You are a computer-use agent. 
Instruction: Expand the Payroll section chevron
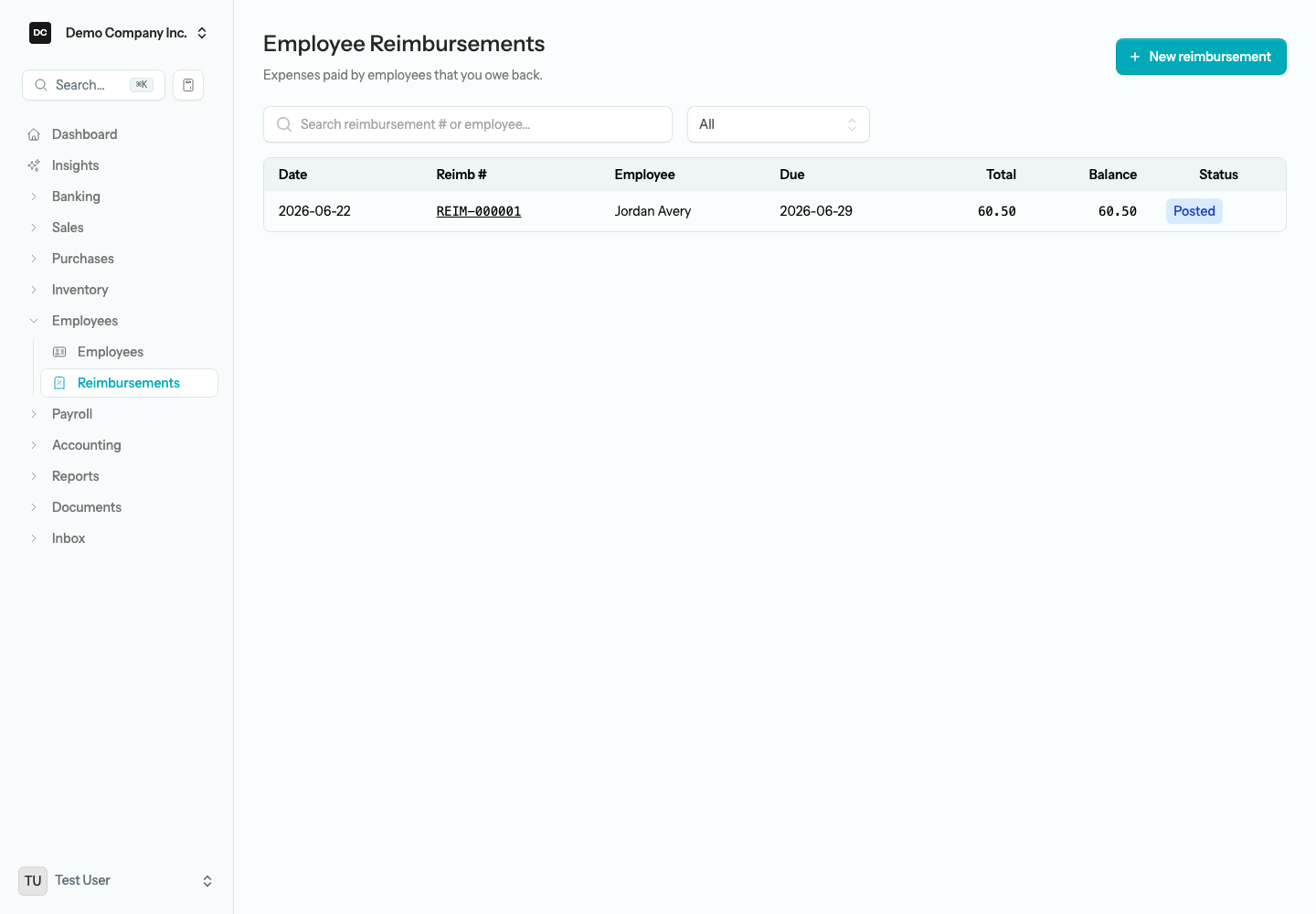34,414
